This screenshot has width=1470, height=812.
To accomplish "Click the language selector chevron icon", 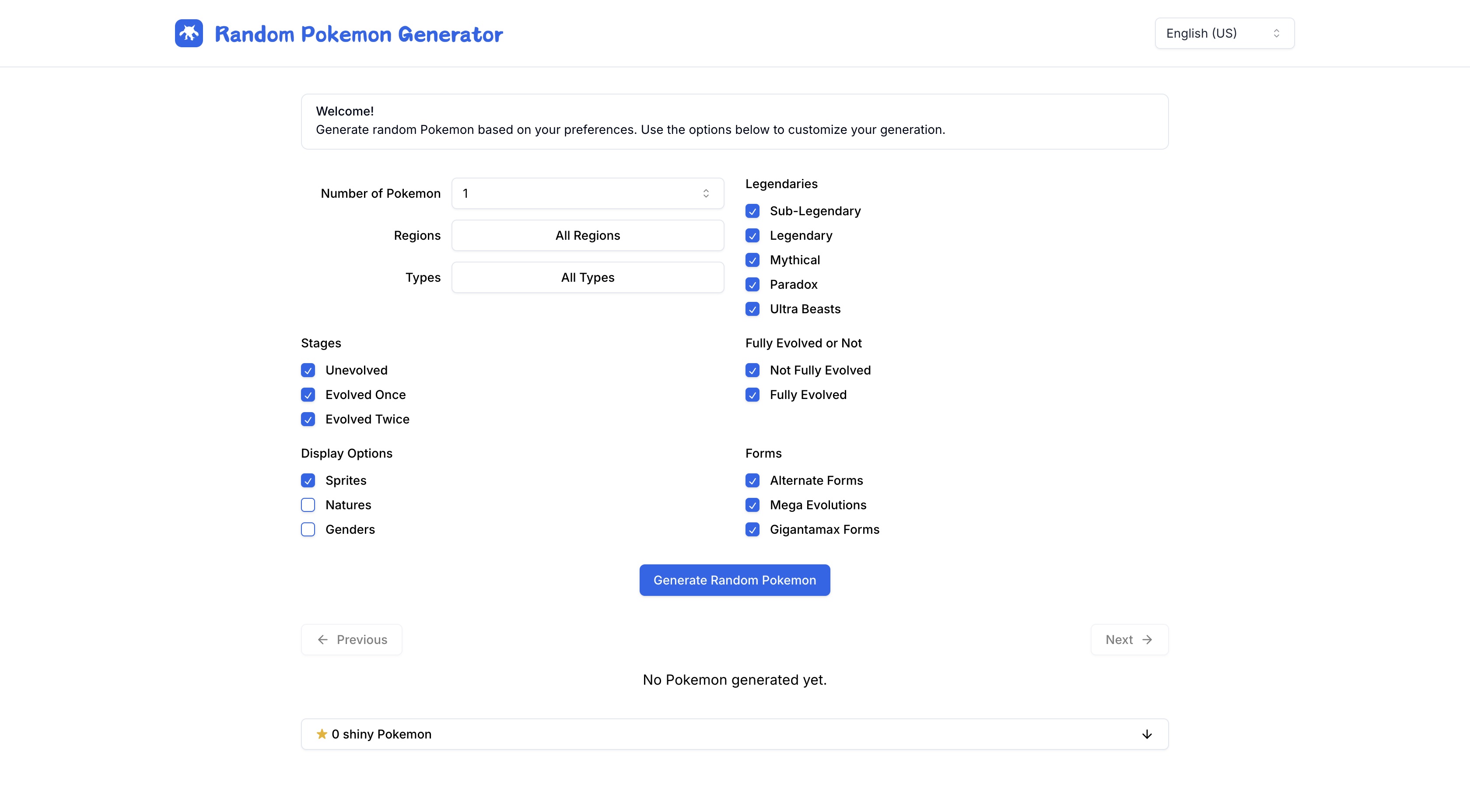I will point(1277,34).
